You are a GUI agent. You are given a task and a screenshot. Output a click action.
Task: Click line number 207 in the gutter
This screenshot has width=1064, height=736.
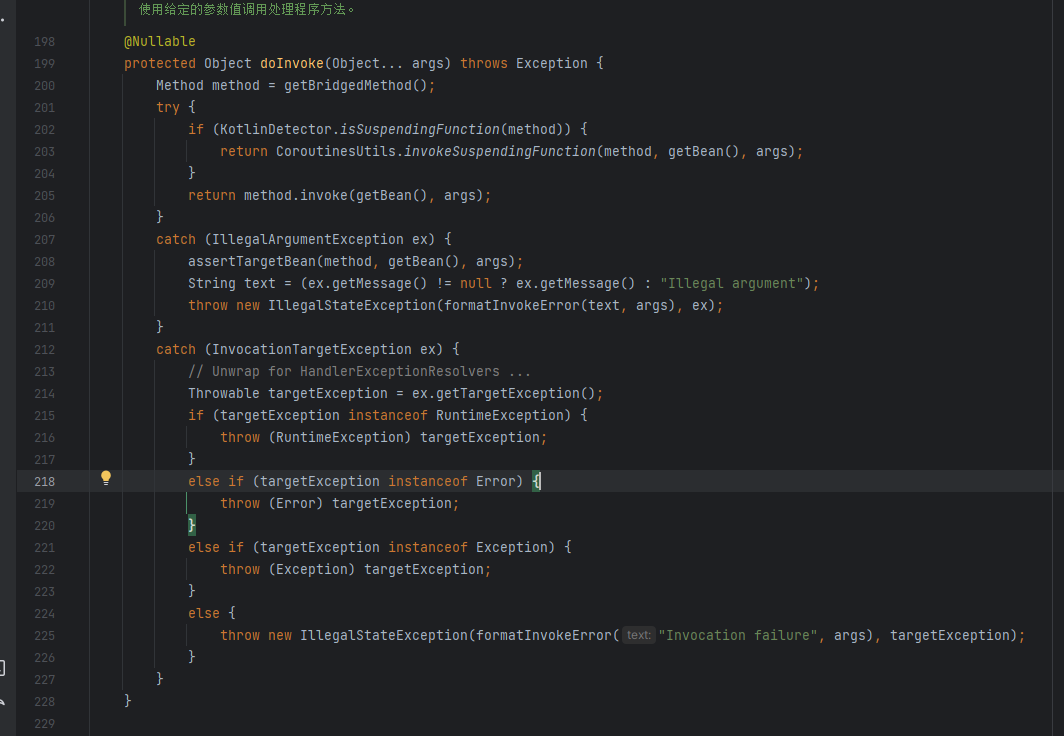point(45,239)
